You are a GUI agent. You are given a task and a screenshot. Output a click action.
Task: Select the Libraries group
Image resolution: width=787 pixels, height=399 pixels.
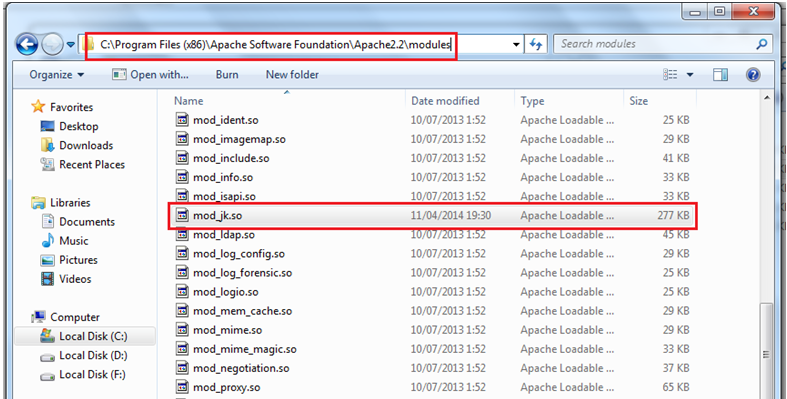pyautogui.click(x=61, y=203)
